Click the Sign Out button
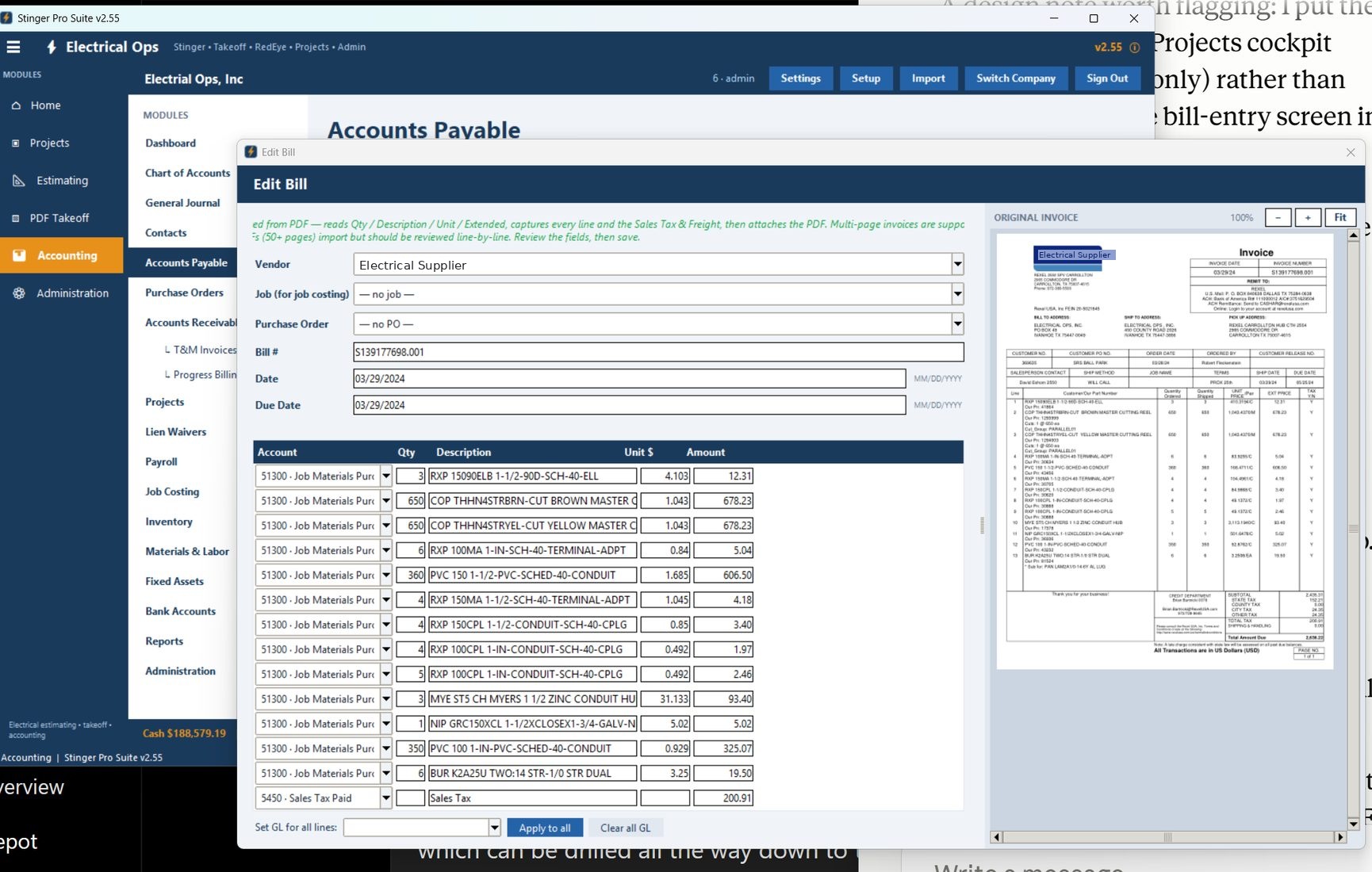Screen dimensions: 1372x872 point(1107,78)
